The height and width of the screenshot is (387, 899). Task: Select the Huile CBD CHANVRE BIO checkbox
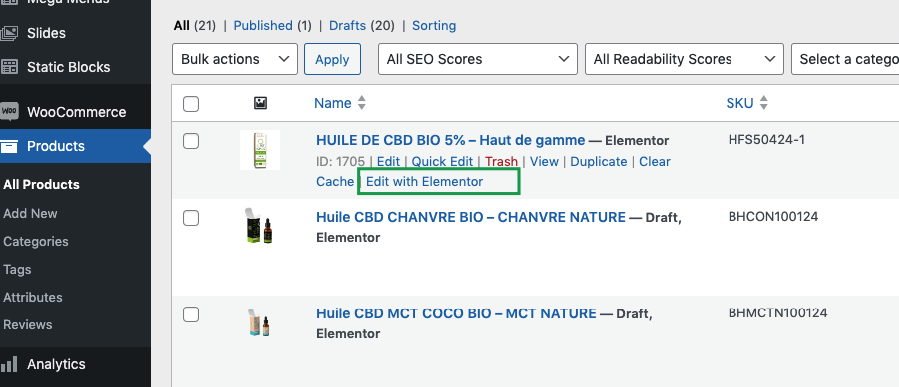191,218
